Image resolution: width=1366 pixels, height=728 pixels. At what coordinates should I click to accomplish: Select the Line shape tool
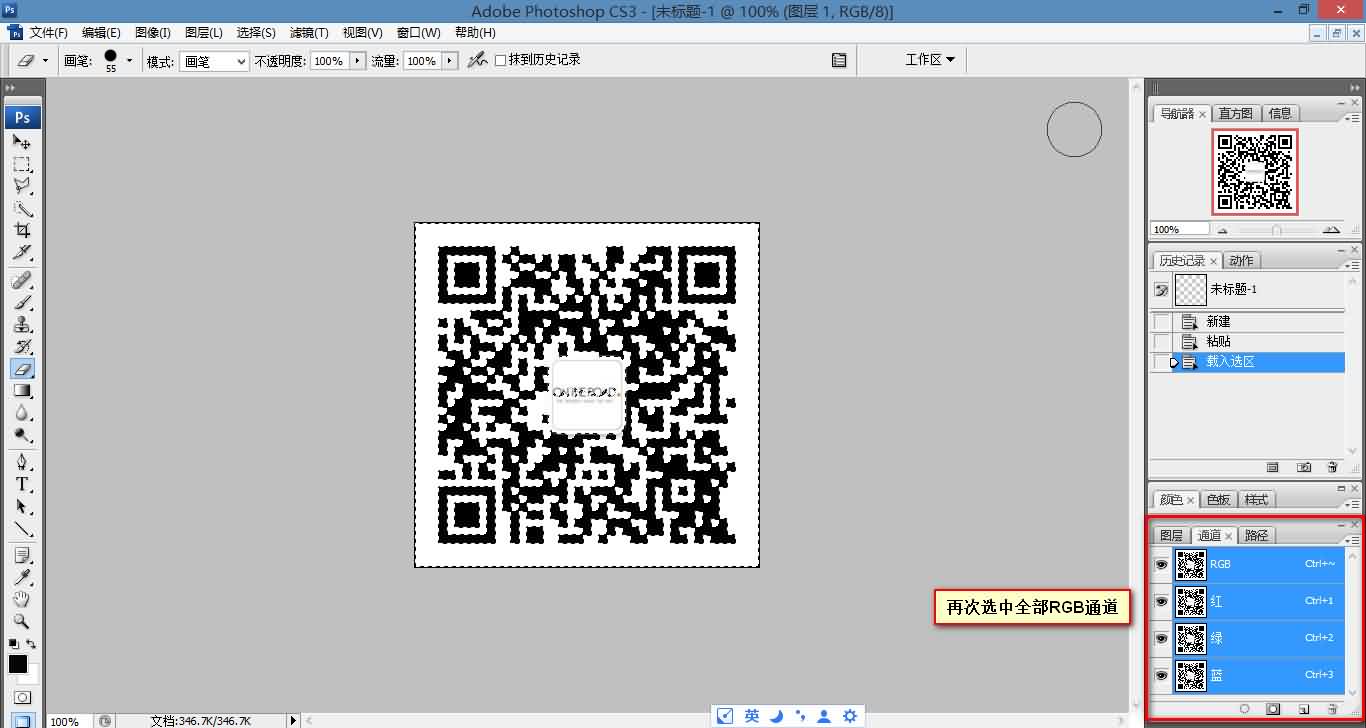point(22,528)
